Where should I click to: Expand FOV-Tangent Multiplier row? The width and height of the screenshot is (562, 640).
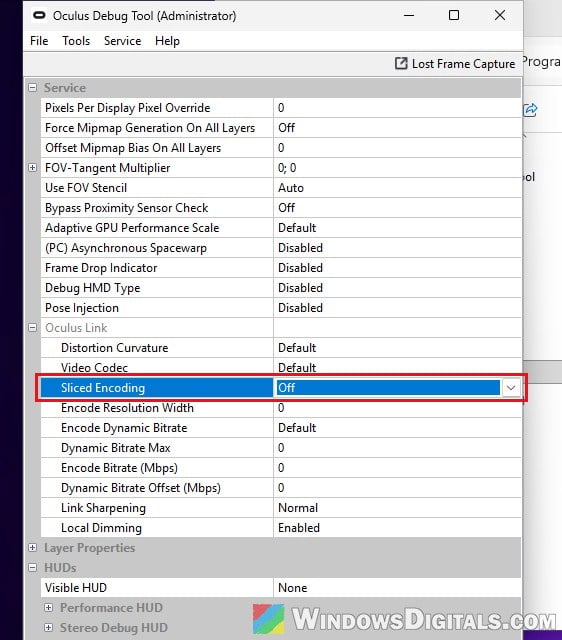pos(33,167)
